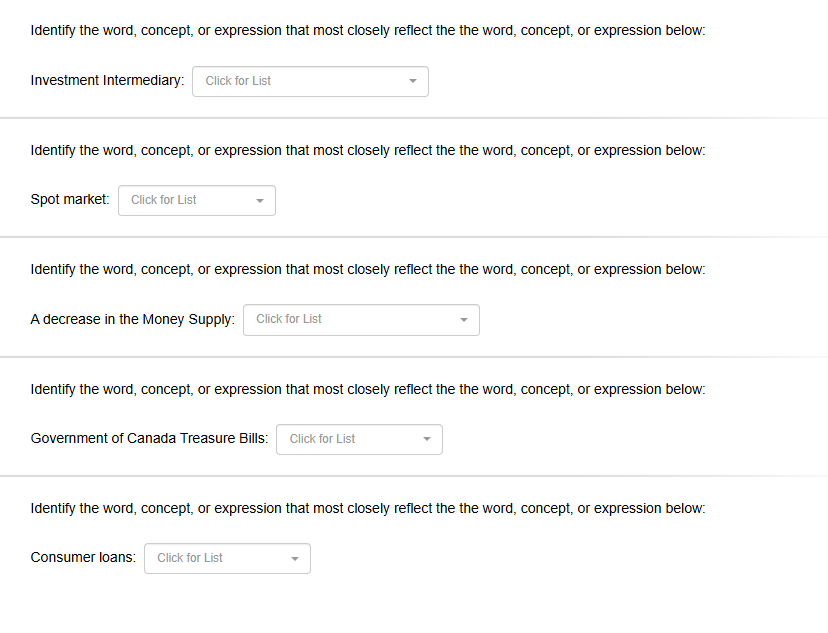Viewport: 828px width, 633px height.
Task: Open the Government of Canada Treasure Bills list
Action: 359,439
